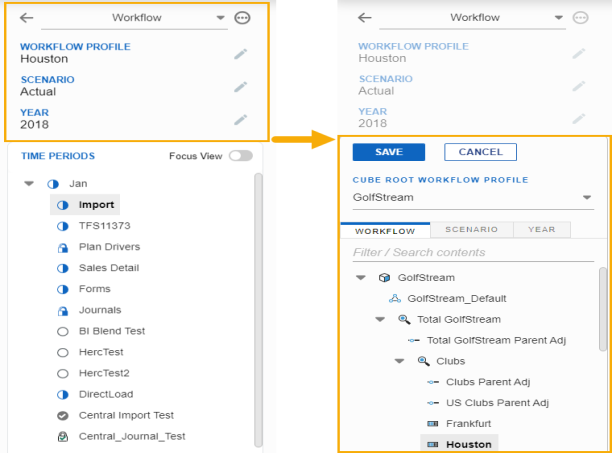The width and height of the screenshot is (612, 453).
Task: Collapse the Total GolfStream node
Action: point(380,319)
